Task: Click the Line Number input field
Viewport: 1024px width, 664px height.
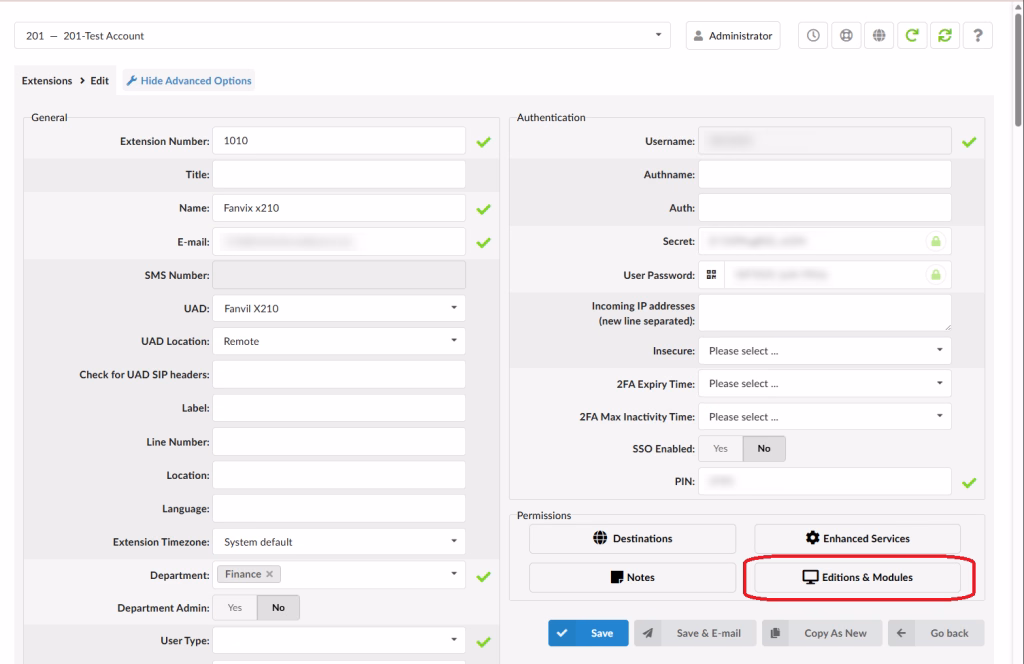Action: pyautogui.click(x=339, y=442)
